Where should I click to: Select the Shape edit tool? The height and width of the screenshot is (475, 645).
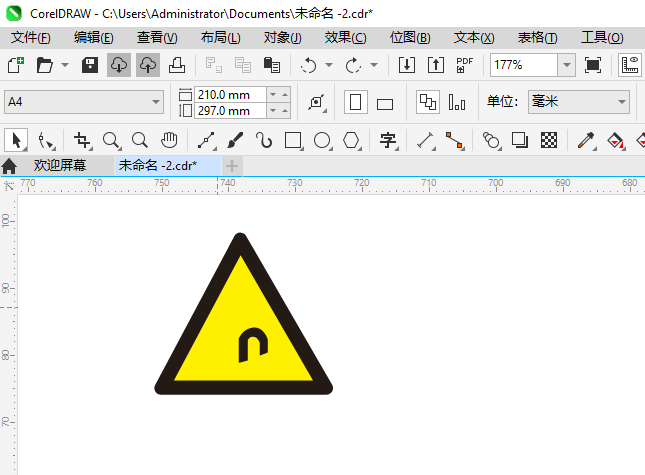tap(46, 141)
